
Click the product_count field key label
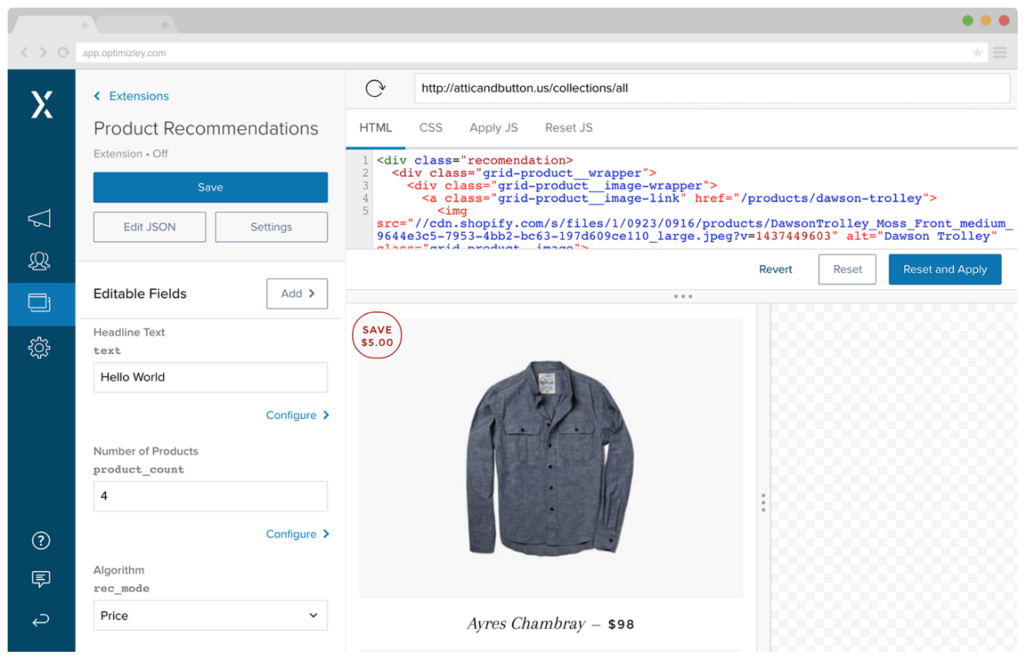click(138, 469)
